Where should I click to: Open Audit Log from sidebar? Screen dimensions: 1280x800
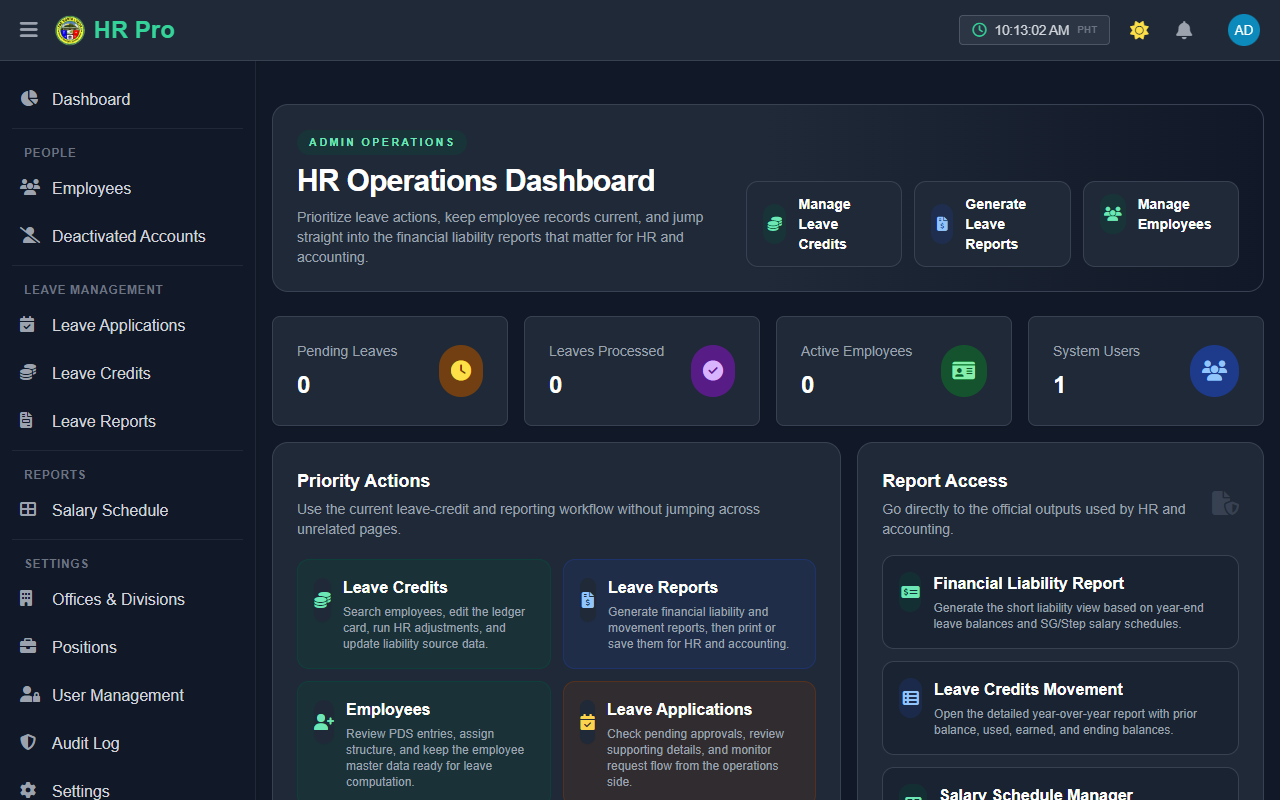click(128, 743)
